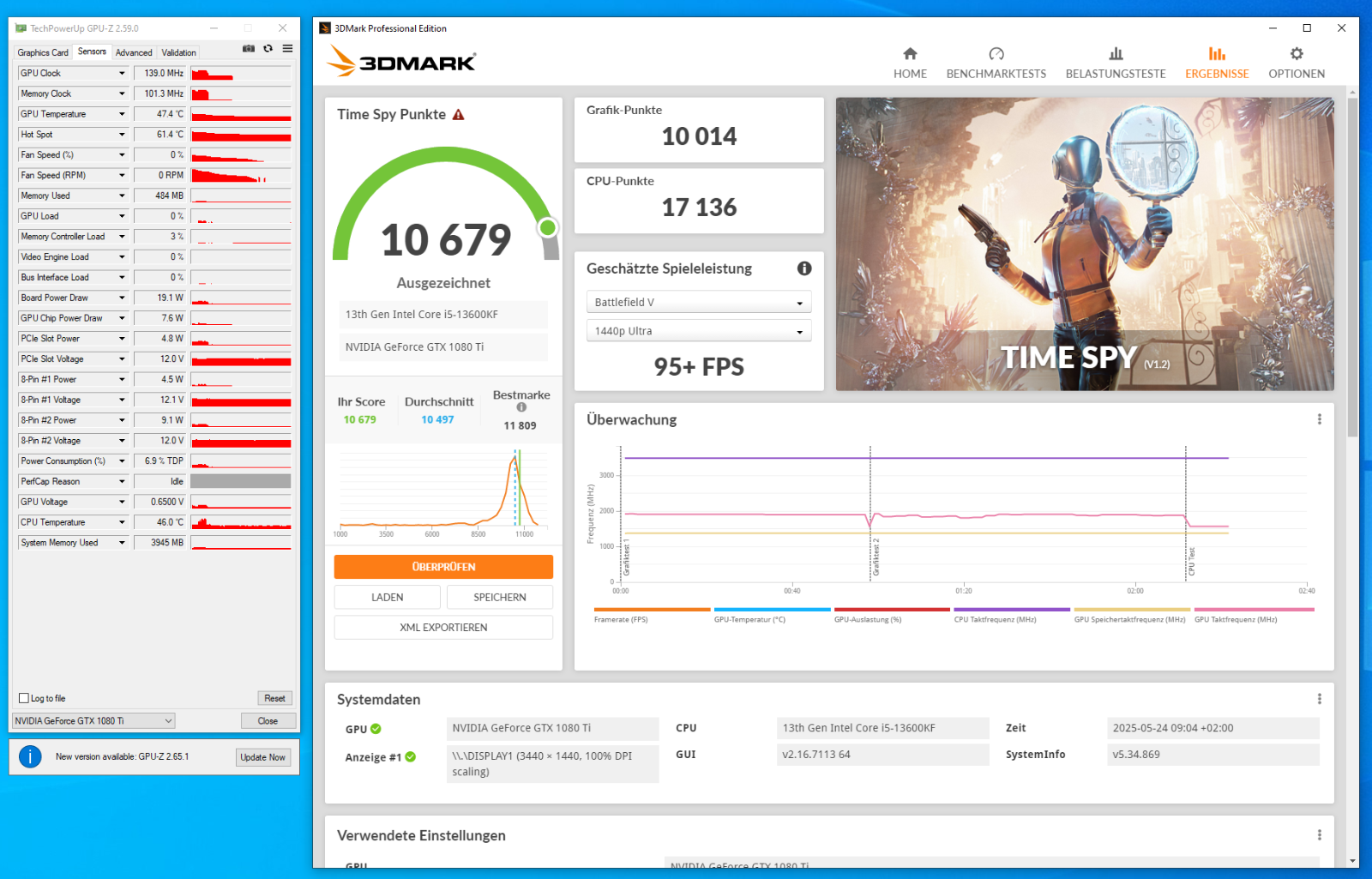Click the GPU-Auslastung red legend bar
Viewport: 1372px width, 879px height.
click(892, 610)
